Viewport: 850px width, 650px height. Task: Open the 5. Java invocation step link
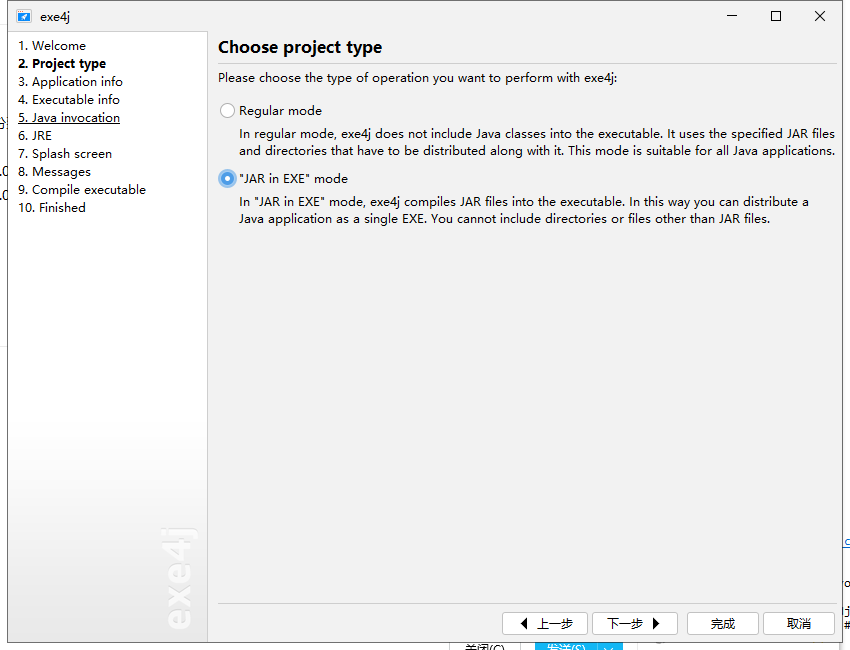click(x=69, y=118)
